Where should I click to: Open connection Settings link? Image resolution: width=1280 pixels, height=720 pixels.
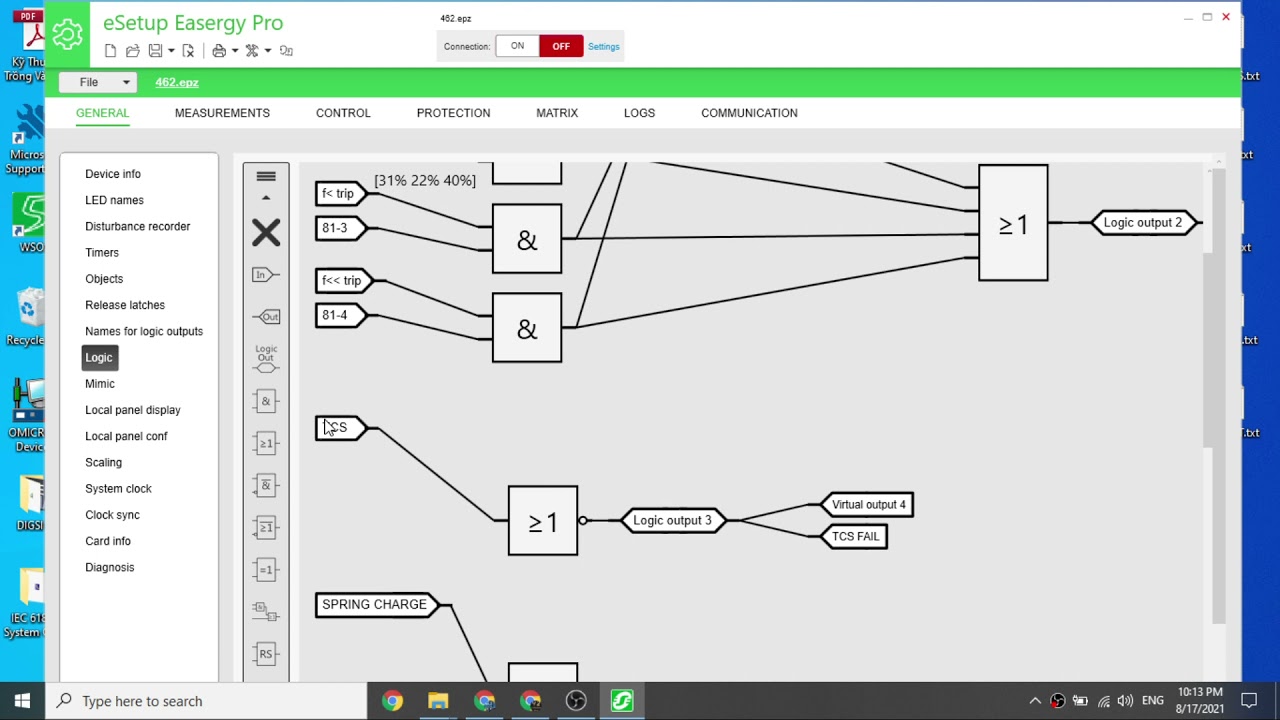coord(604,46)
